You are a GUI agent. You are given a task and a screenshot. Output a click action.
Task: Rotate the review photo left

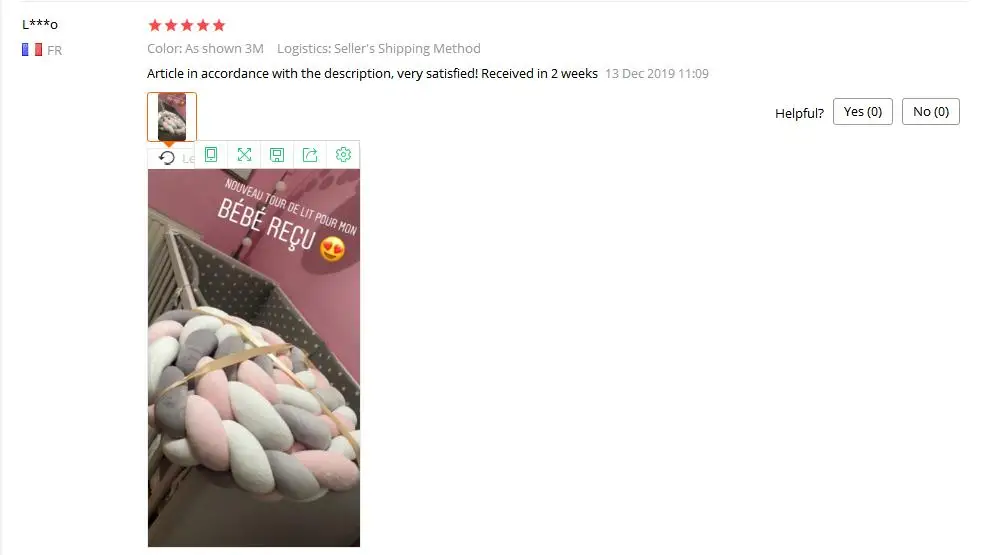coord(167,158)
